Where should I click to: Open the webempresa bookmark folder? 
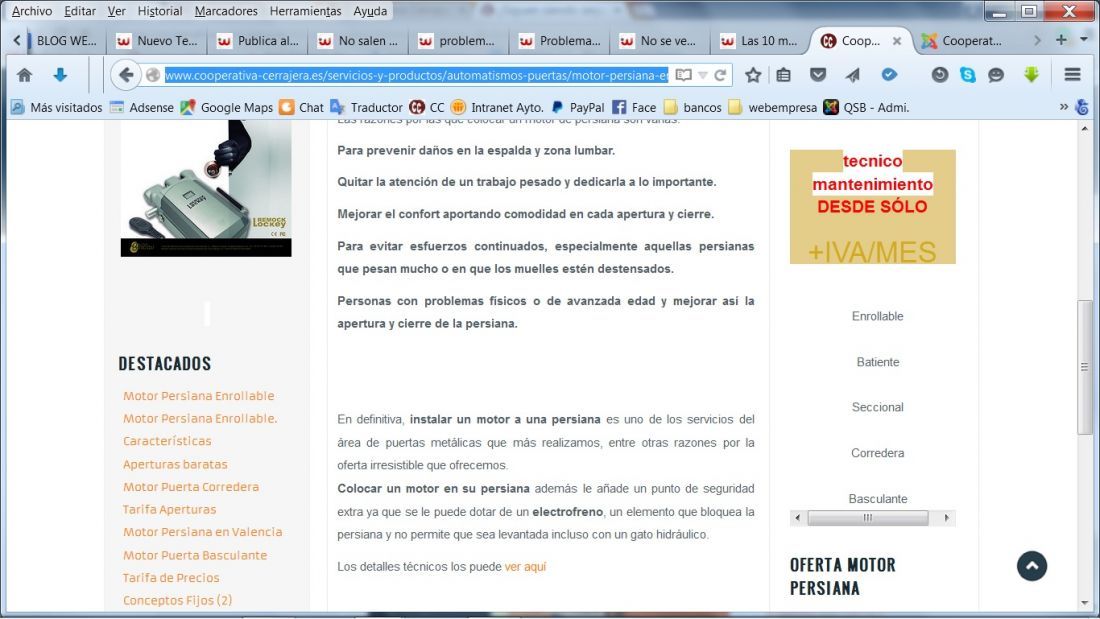pyautogui.click(x=772, y=107)
